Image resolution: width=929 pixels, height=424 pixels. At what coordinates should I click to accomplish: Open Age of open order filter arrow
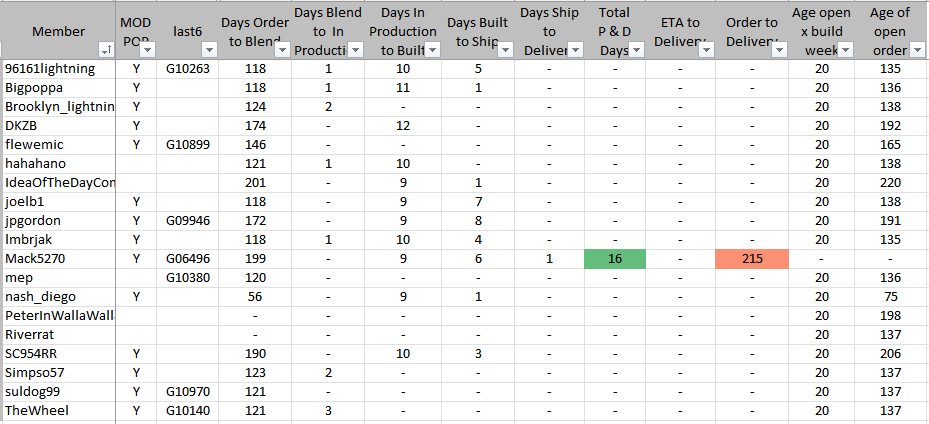pyautogui.click(x=918, y=50)
